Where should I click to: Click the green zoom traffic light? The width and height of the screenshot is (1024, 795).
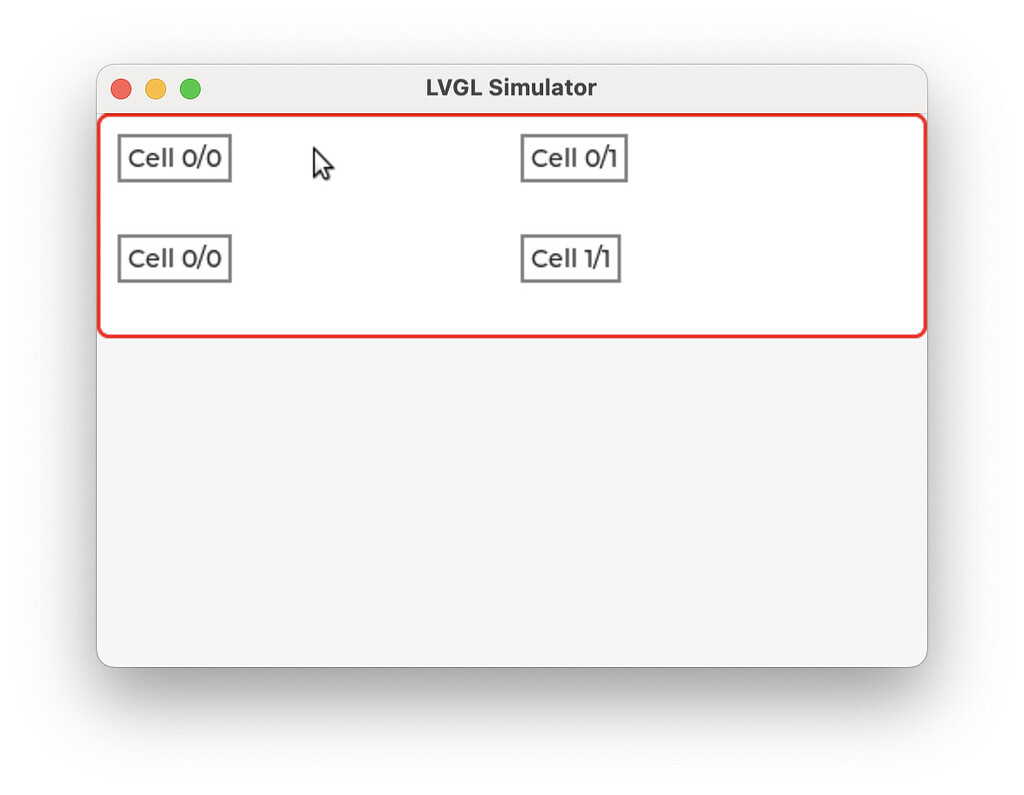190,88
